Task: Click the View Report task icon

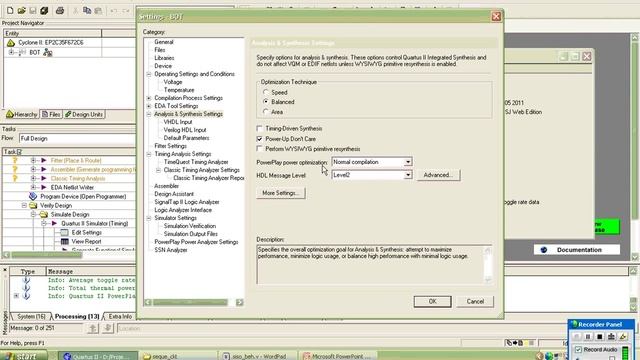Action: click(64, 241)
